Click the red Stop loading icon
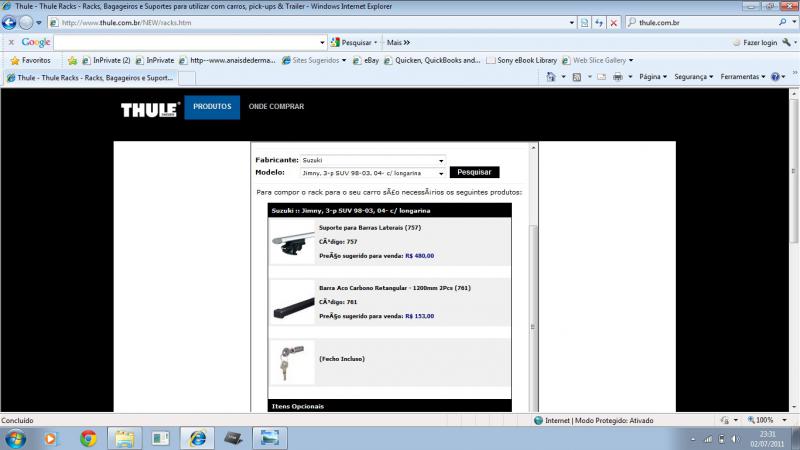 coord(614,23)
